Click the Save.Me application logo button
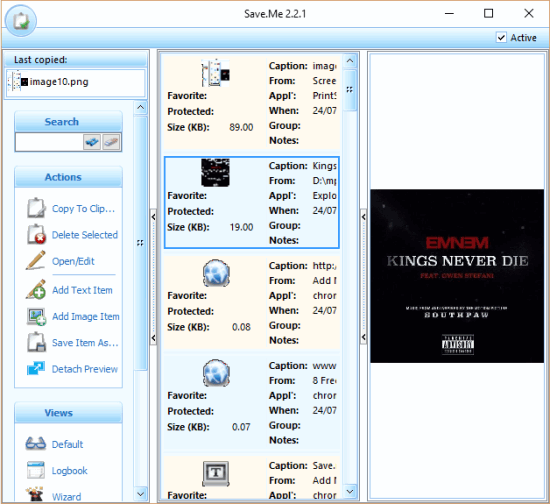The width and height of the screenshot is (550, 504). (x=21, y=21)
